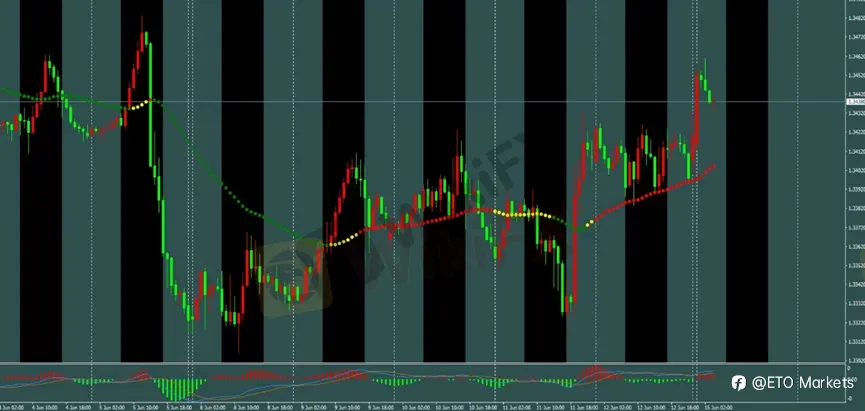865x411 pixels.
Task: Click the 1.3362 price axis label
Action: click(857, 247)
